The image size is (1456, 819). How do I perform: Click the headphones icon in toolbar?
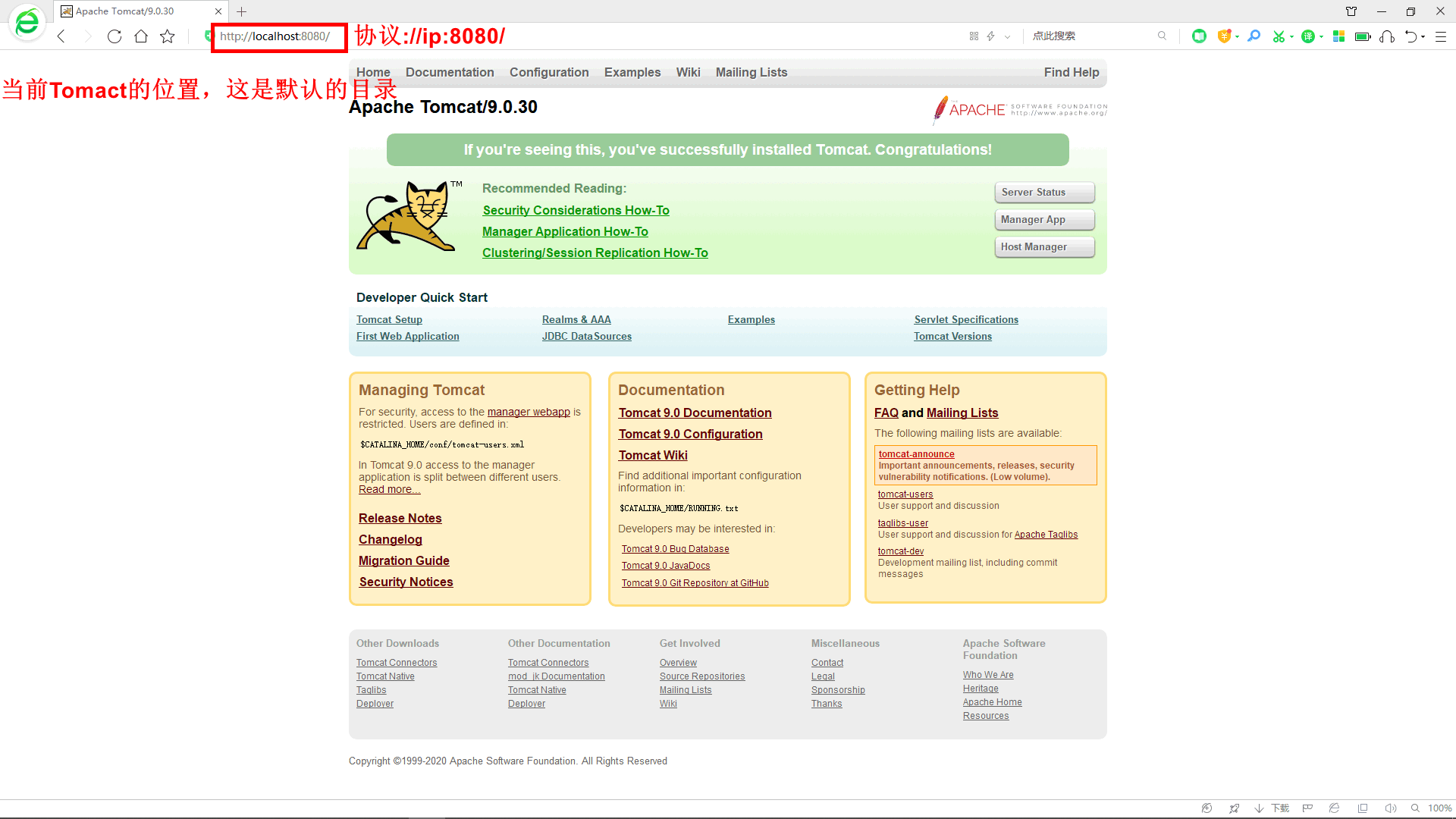pos(1387,36)
